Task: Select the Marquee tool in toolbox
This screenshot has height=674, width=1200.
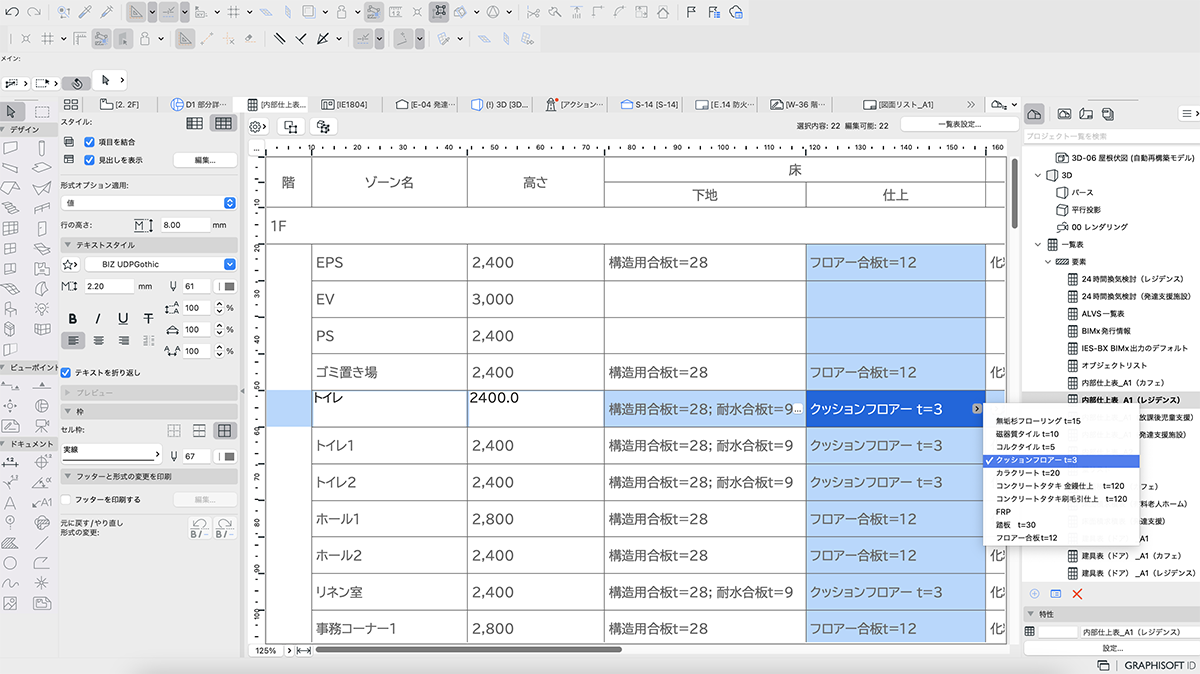Action: click(41, 111)
